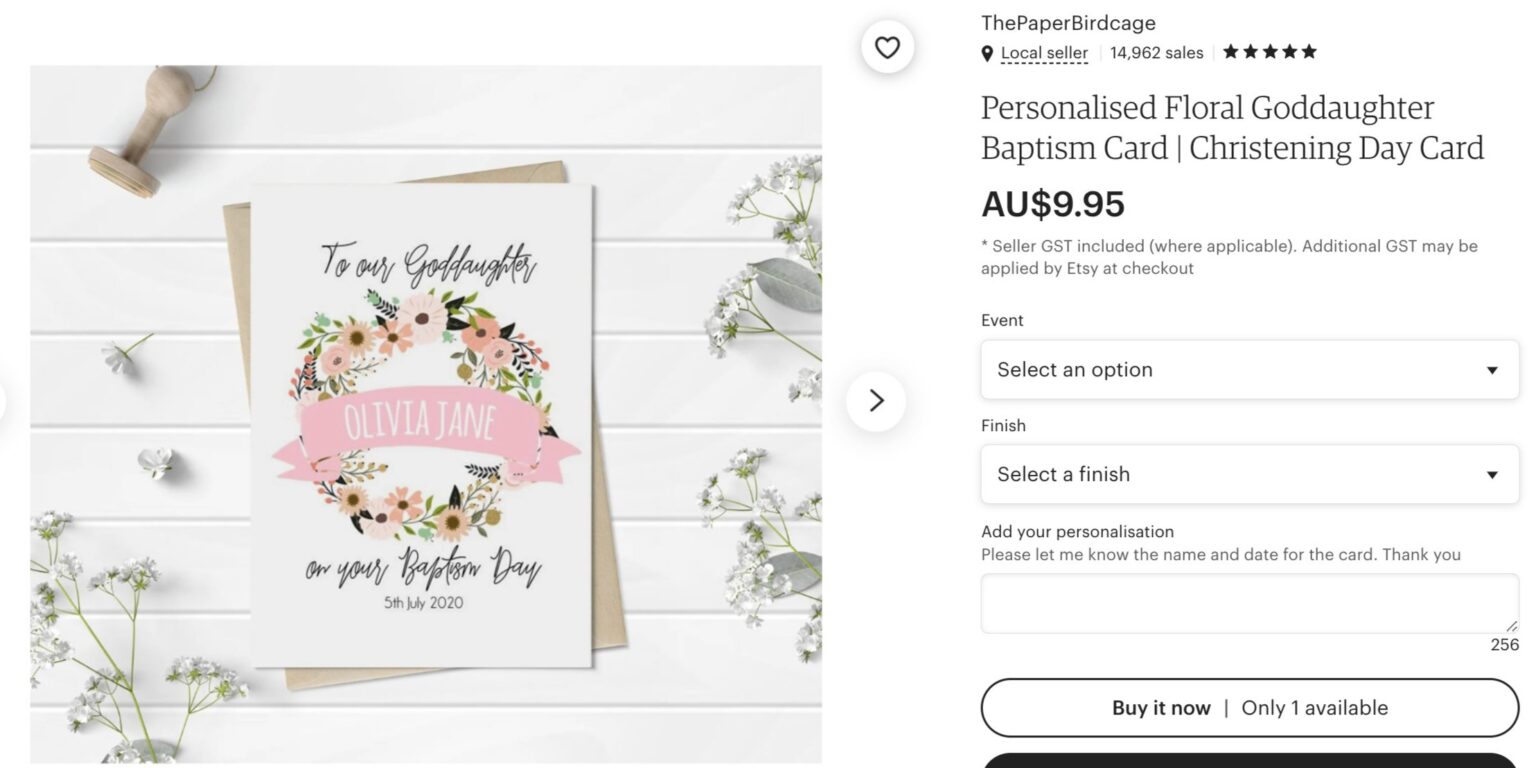This screenshot has width=1536, height=768.
Task: Open the Finish dropdown labeled Select a finish
Action: [1249, 474]
